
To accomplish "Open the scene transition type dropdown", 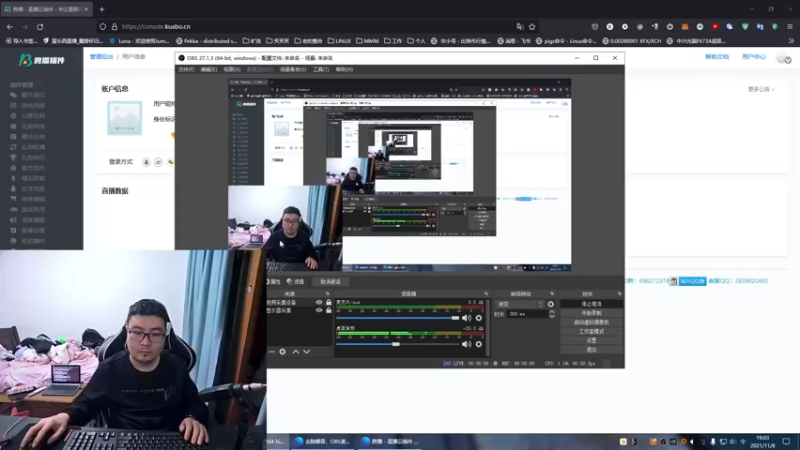I will tap(519, 304).
